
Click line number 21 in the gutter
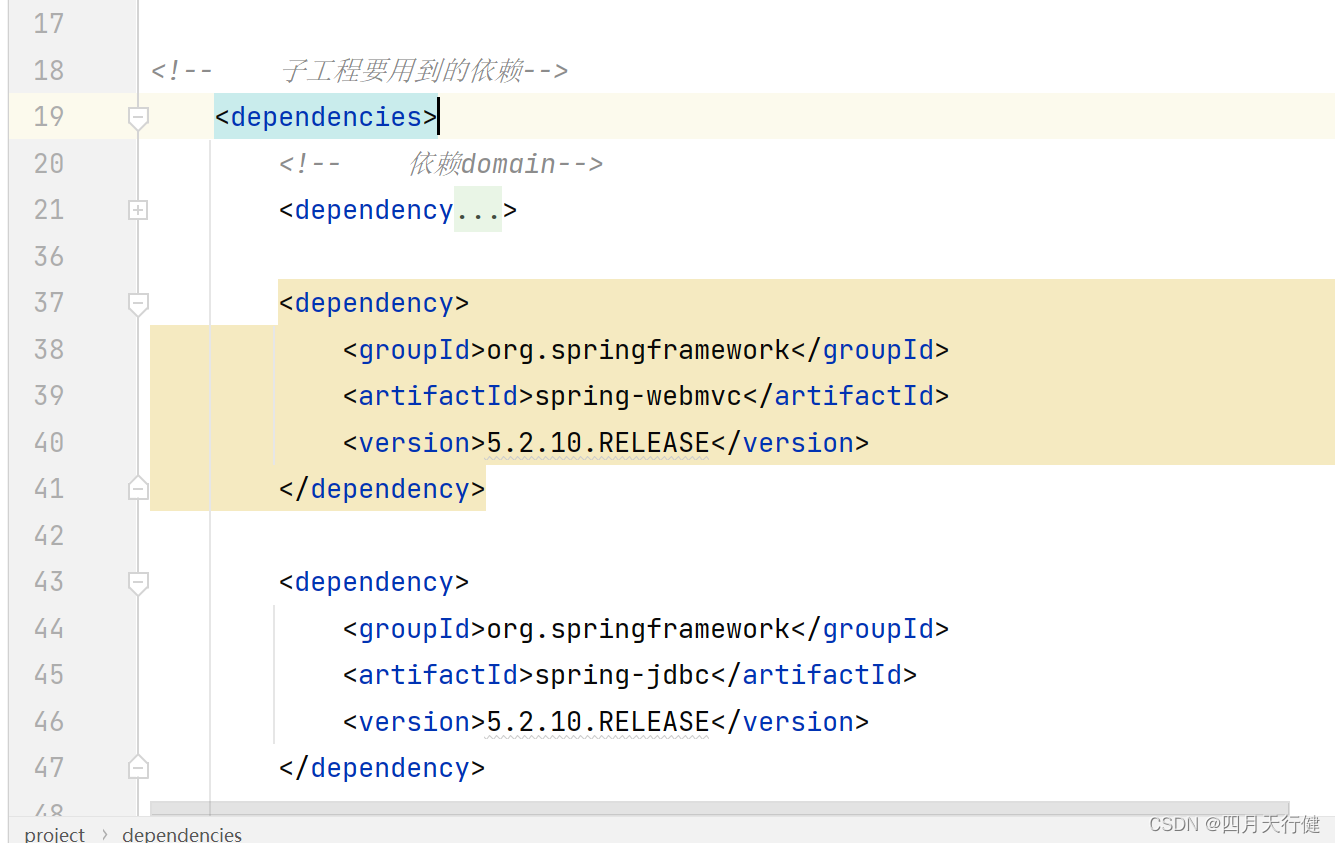click(49, 210)
